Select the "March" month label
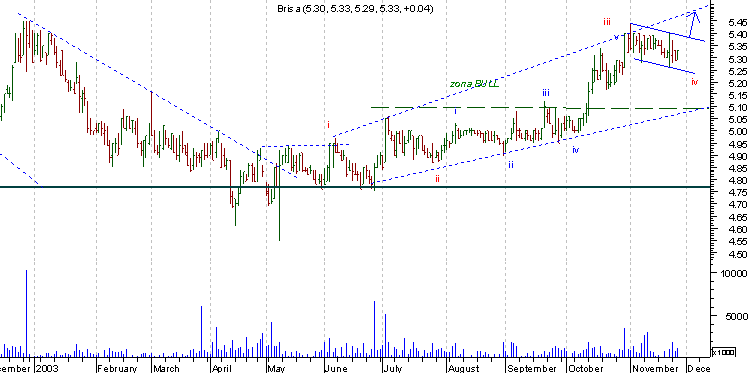Viewport: 751px width, 373px height. [166, 369]
